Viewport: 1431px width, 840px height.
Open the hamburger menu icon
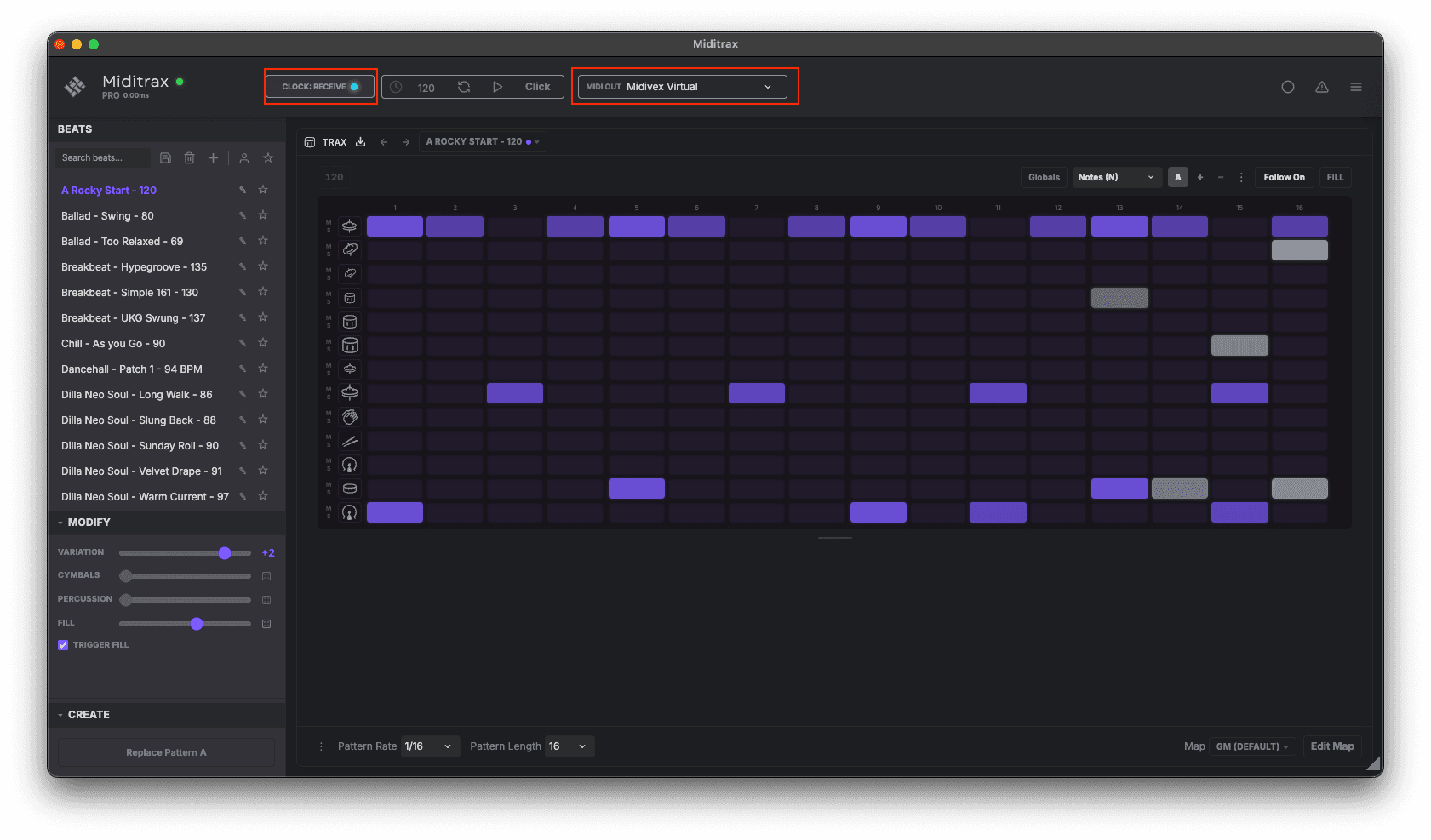click(x=1356, y=87)
